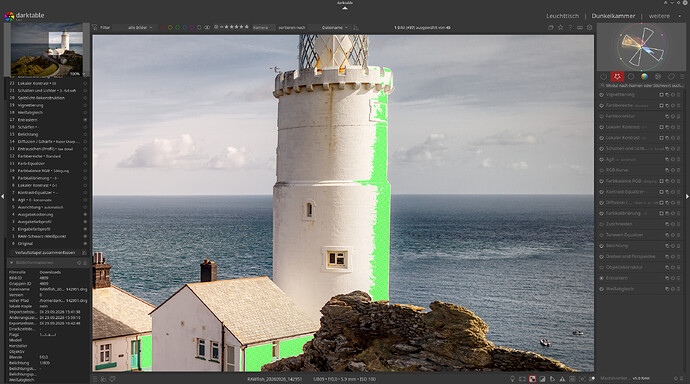Viewport: 690px width, 384px height.
Task: Toggle the Agx module on/off
Action: coord(602,160)
